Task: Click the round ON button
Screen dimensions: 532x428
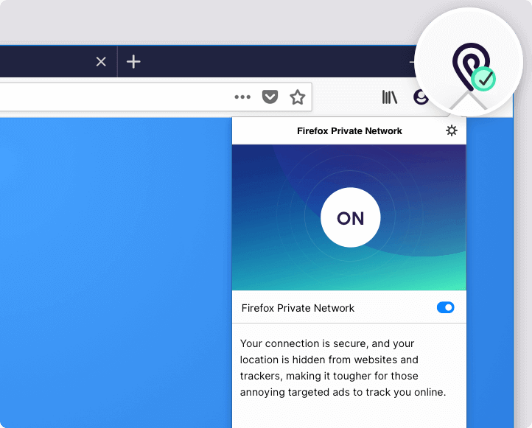Action: (x=350, y=217)
